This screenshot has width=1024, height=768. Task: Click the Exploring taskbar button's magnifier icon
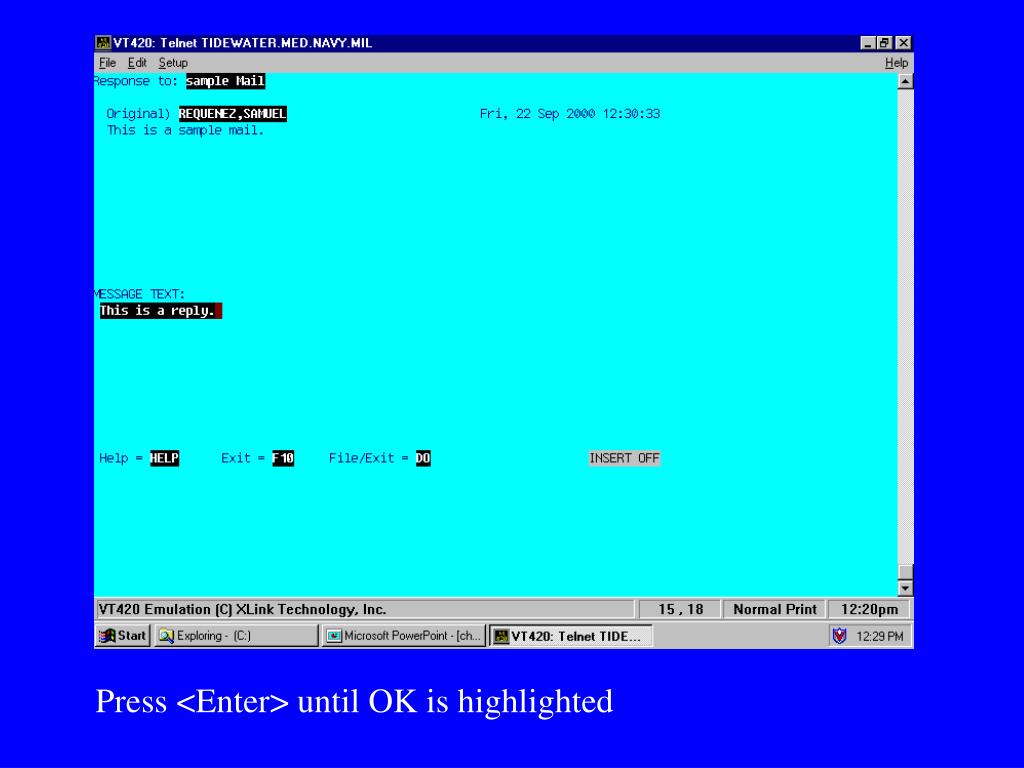pos(167,635)
